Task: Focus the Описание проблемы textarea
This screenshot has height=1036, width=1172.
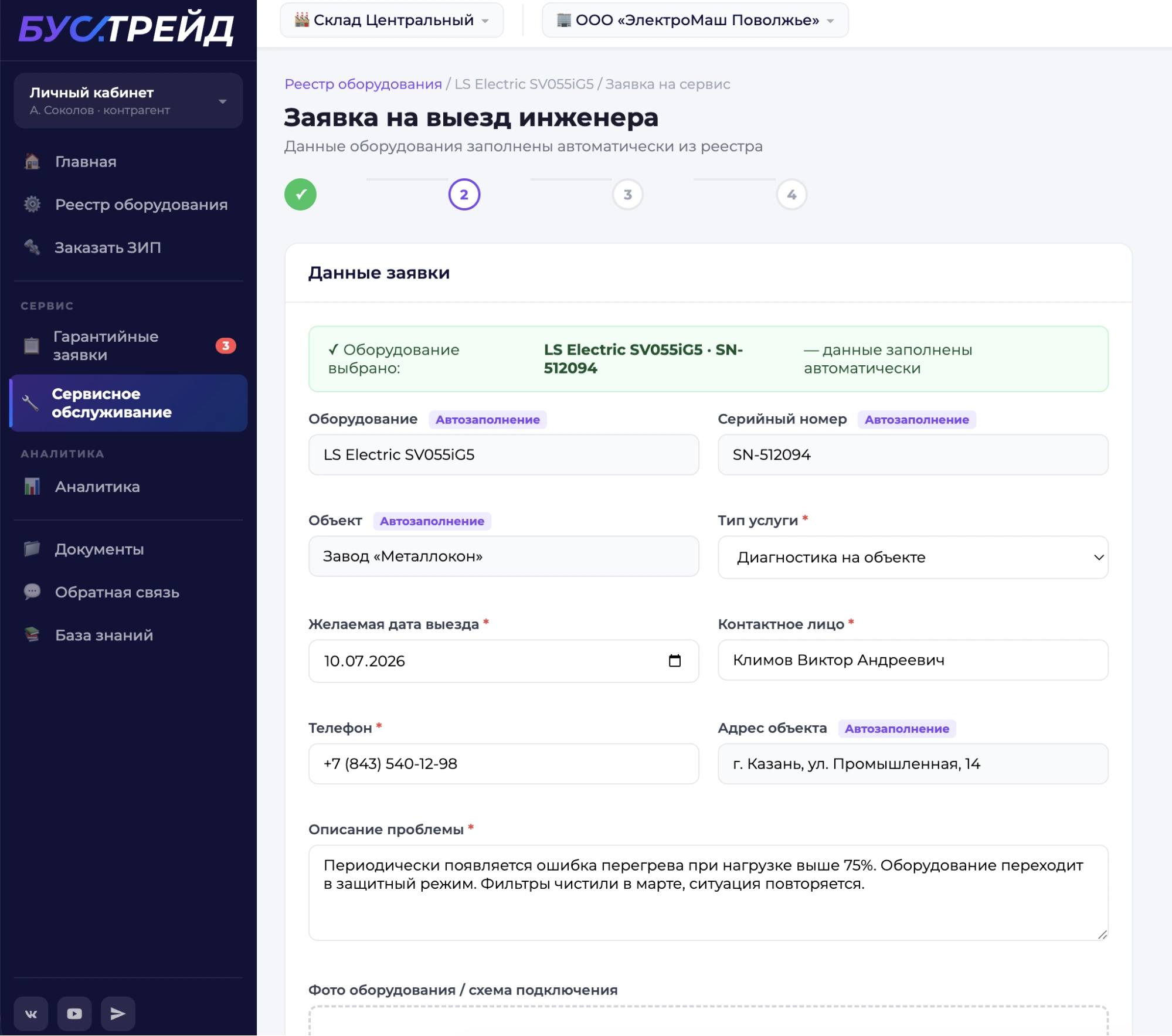Action: (708, 893)
